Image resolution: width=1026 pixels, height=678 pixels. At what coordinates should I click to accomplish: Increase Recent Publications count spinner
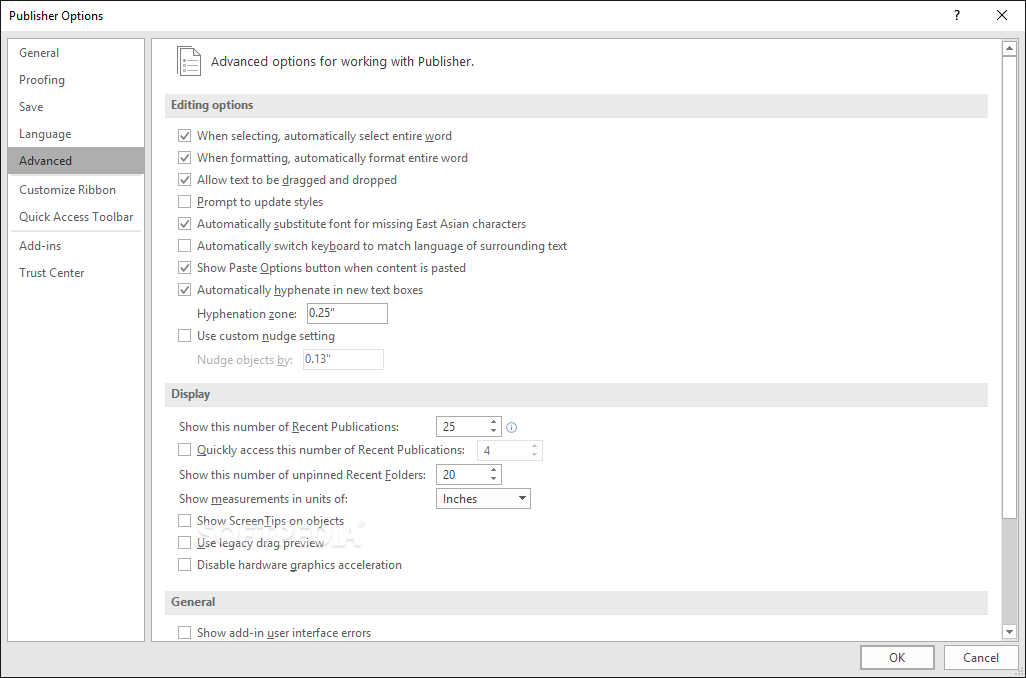[493, 422]
